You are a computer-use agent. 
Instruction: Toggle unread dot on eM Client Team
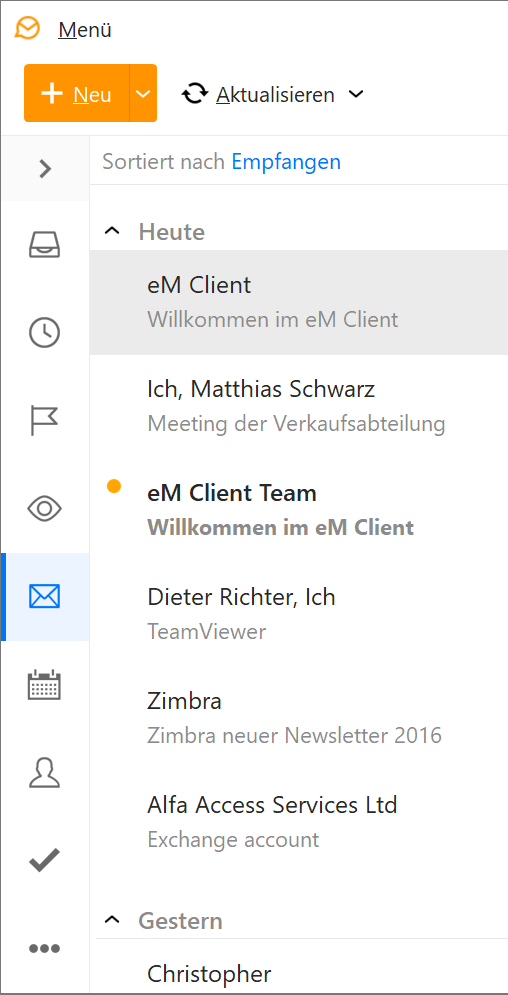114,487
